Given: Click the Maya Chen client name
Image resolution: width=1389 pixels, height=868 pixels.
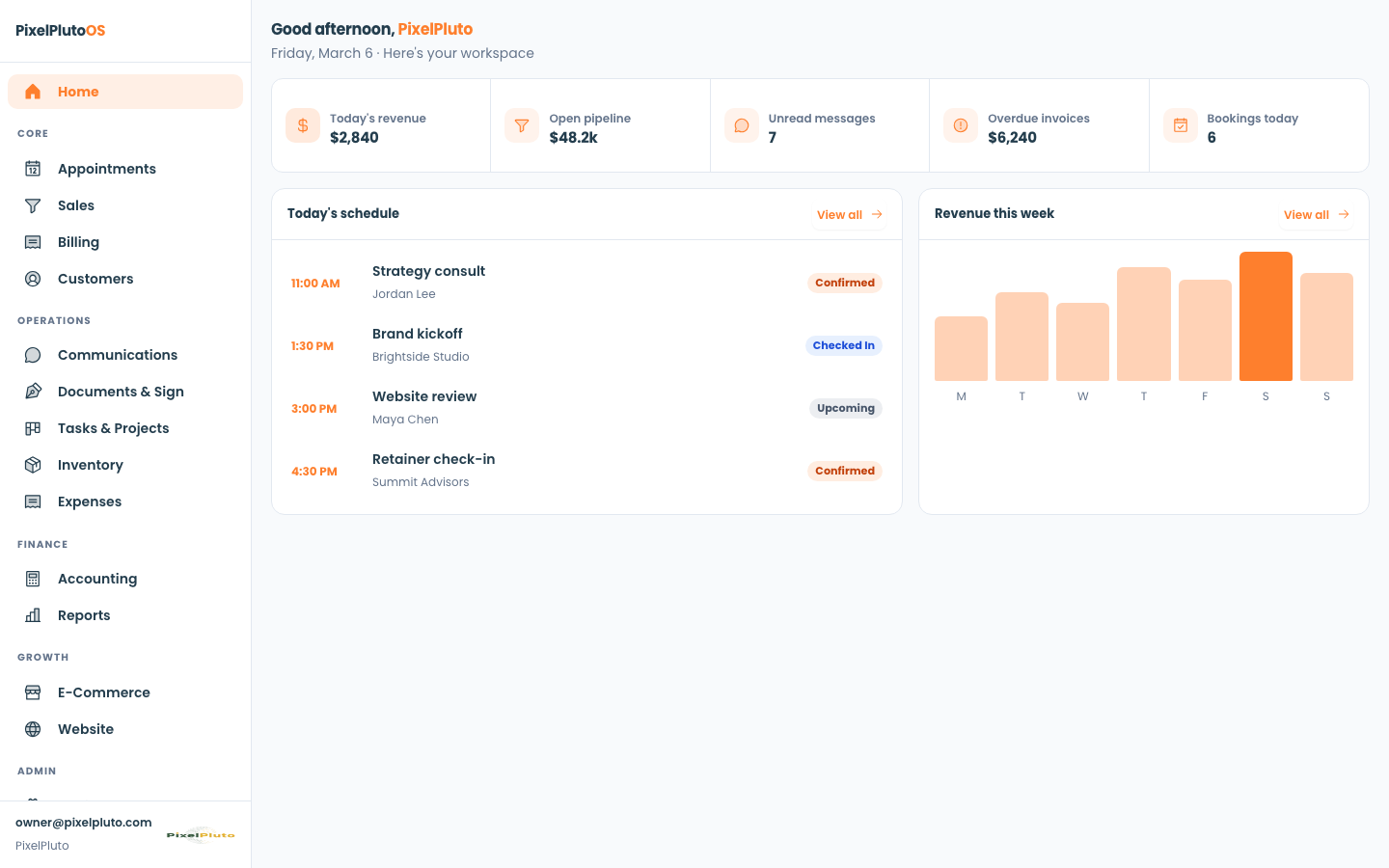Looking at the screenshot, I should [405, 420].
